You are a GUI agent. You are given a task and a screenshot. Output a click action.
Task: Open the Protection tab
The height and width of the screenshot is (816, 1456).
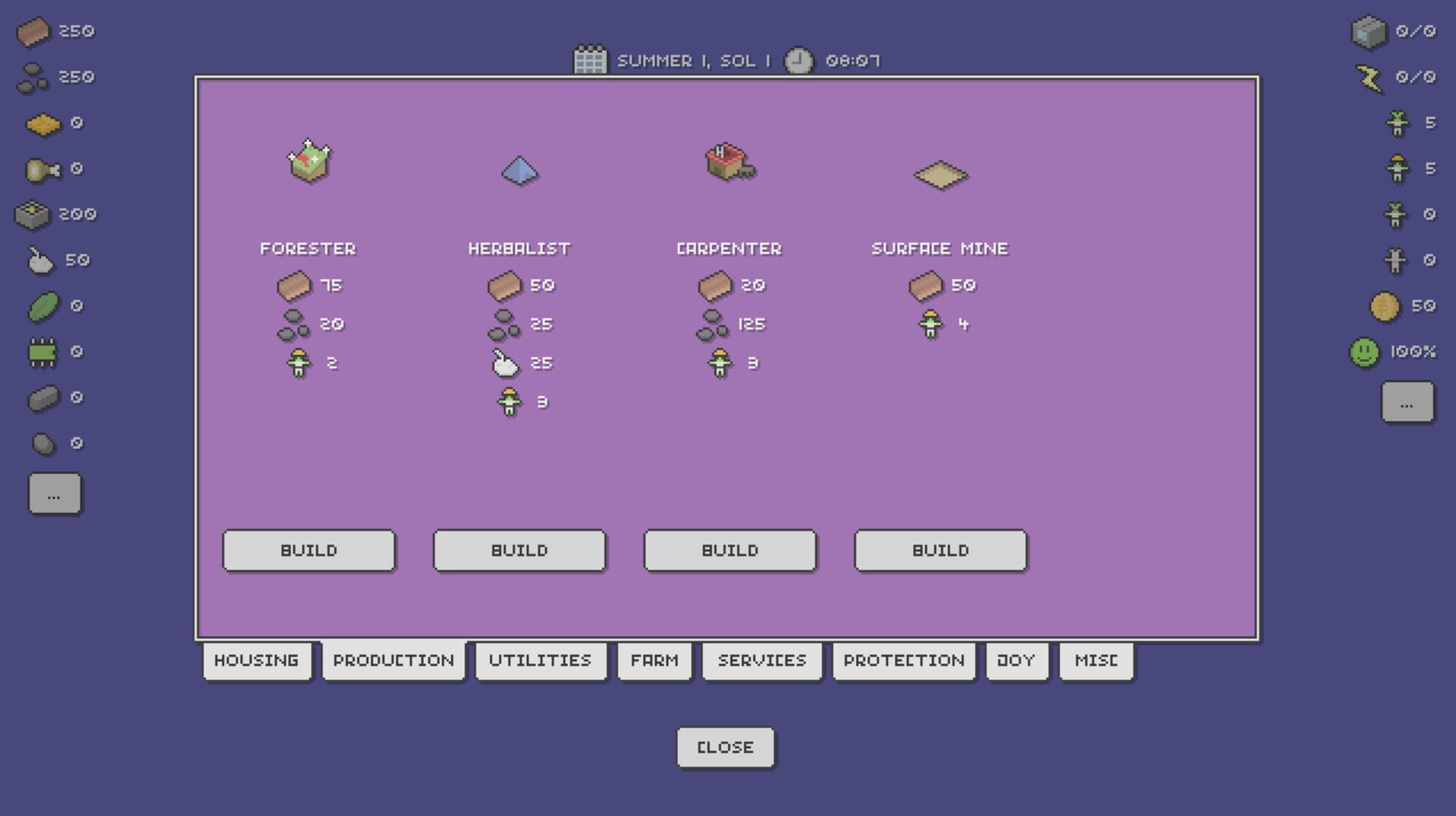point(904,661)
